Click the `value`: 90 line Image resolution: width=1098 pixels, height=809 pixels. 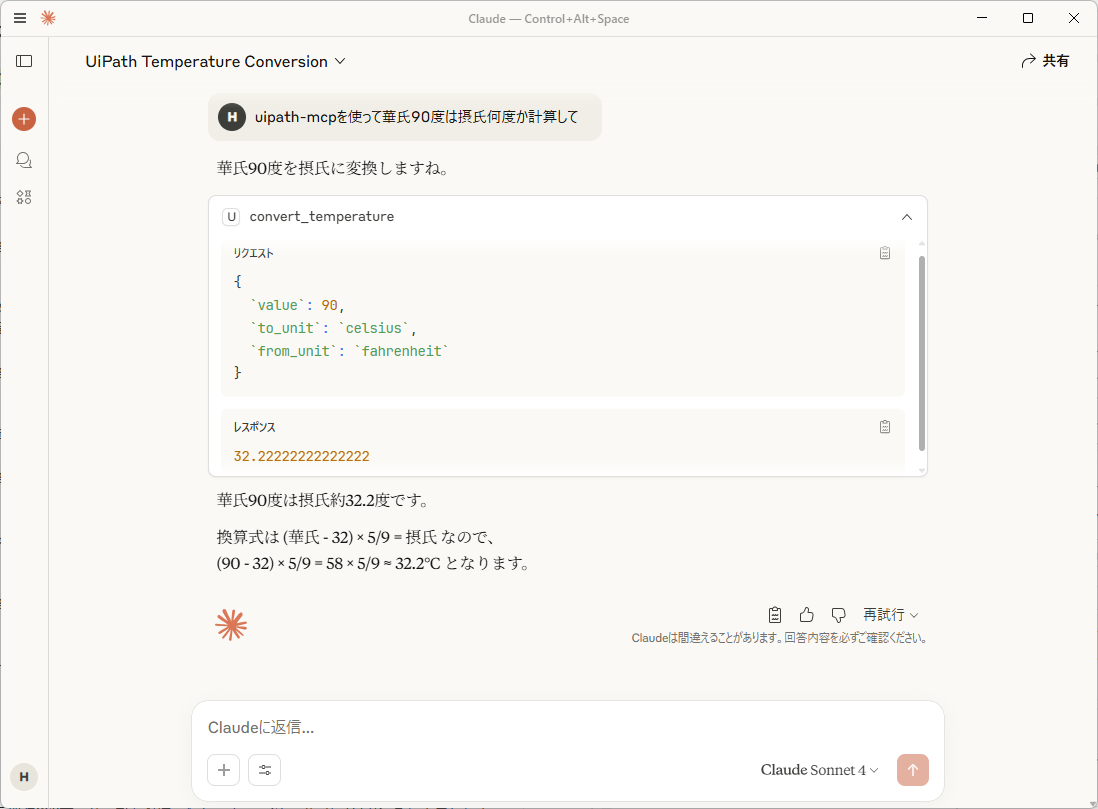coord(297,305)
